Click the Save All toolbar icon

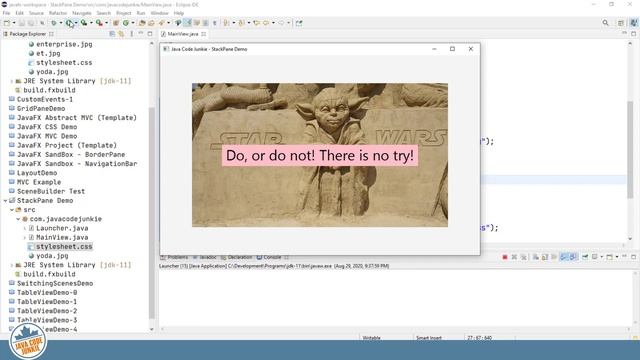click(x=31, y=23)
